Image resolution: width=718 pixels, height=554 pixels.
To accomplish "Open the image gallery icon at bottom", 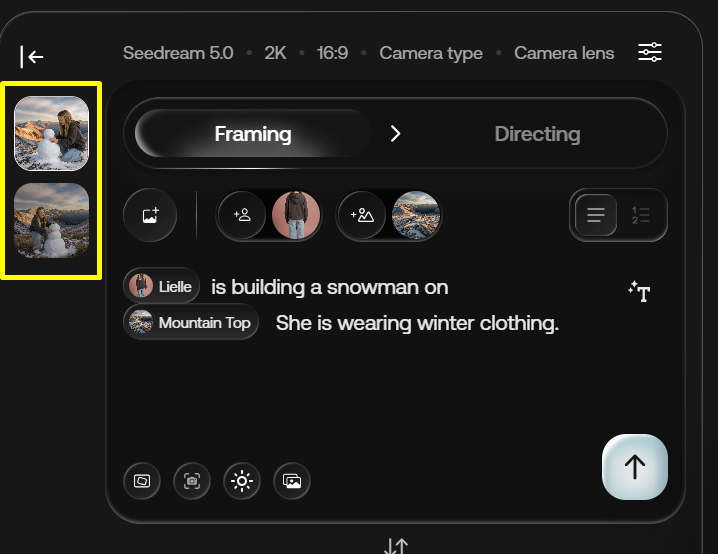I will pyautogui.click(x=292, y=481).
